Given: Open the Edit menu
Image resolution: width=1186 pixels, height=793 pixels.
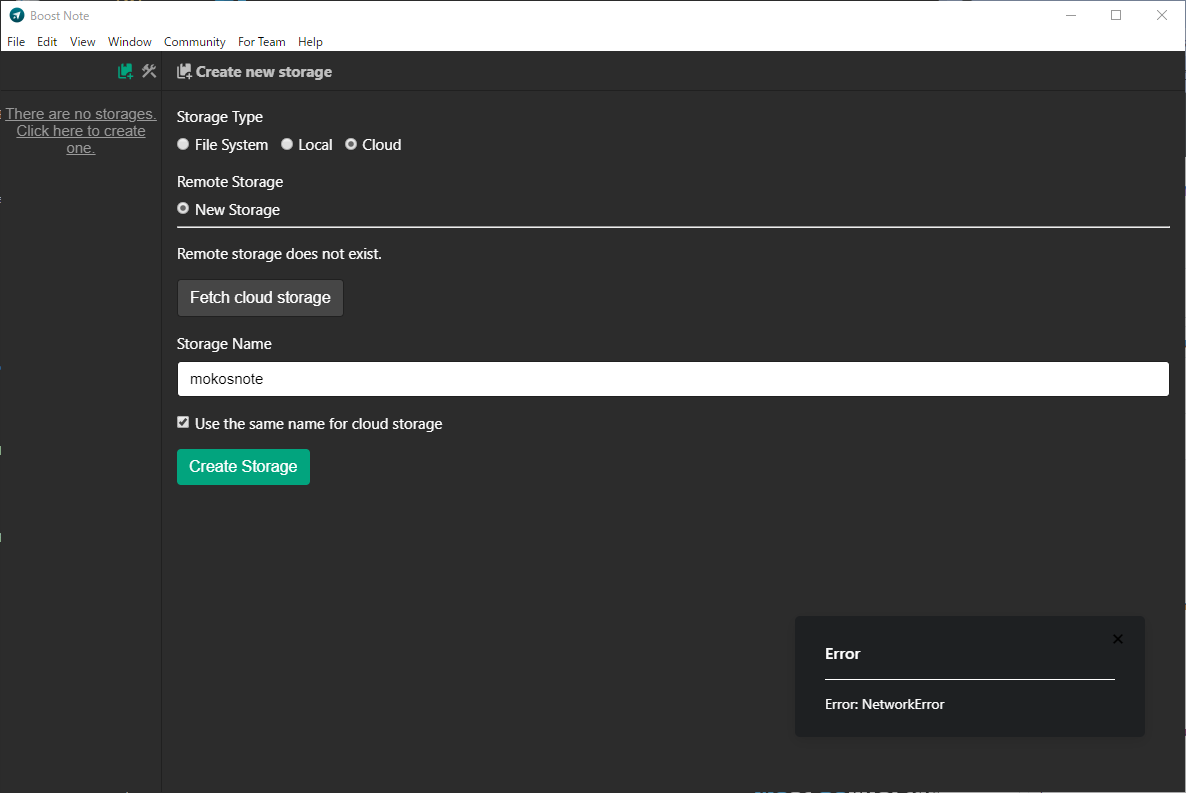Looking at the screenshot, I should click(x=47, y=42).
